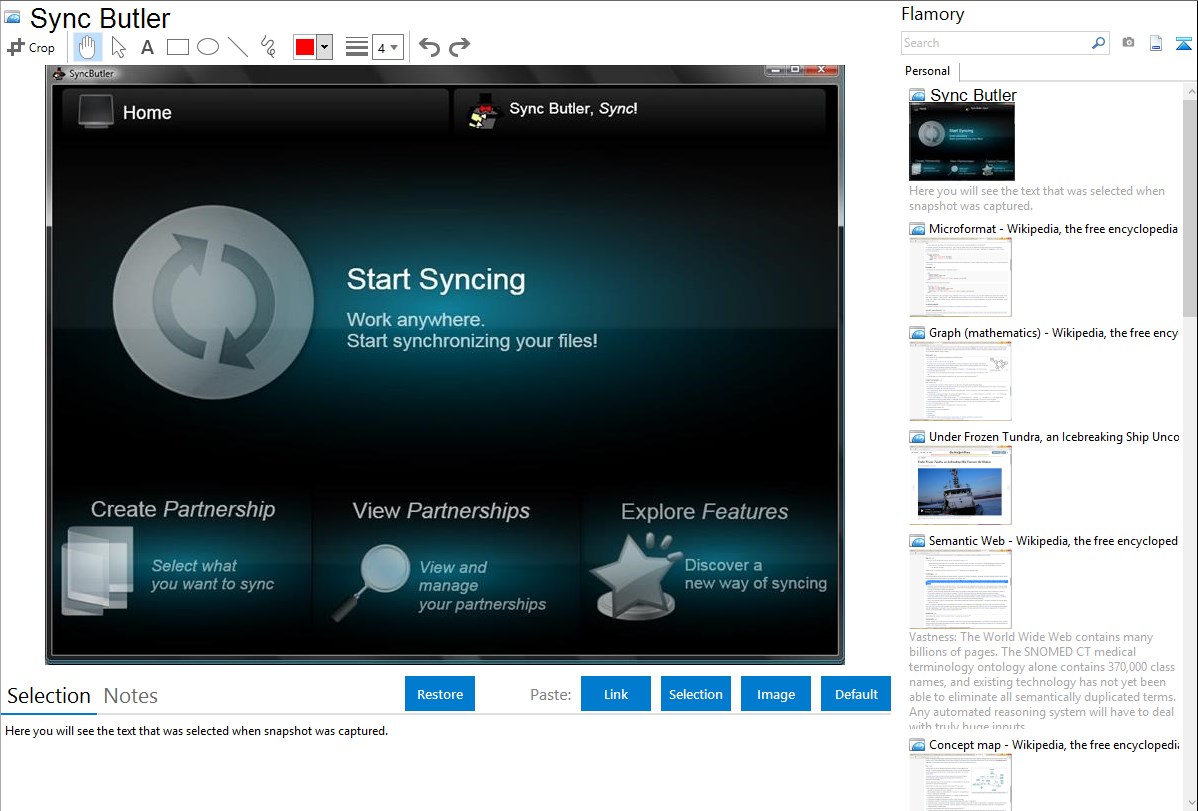Click the Graph (mathematics) snapshot title

1053,333
